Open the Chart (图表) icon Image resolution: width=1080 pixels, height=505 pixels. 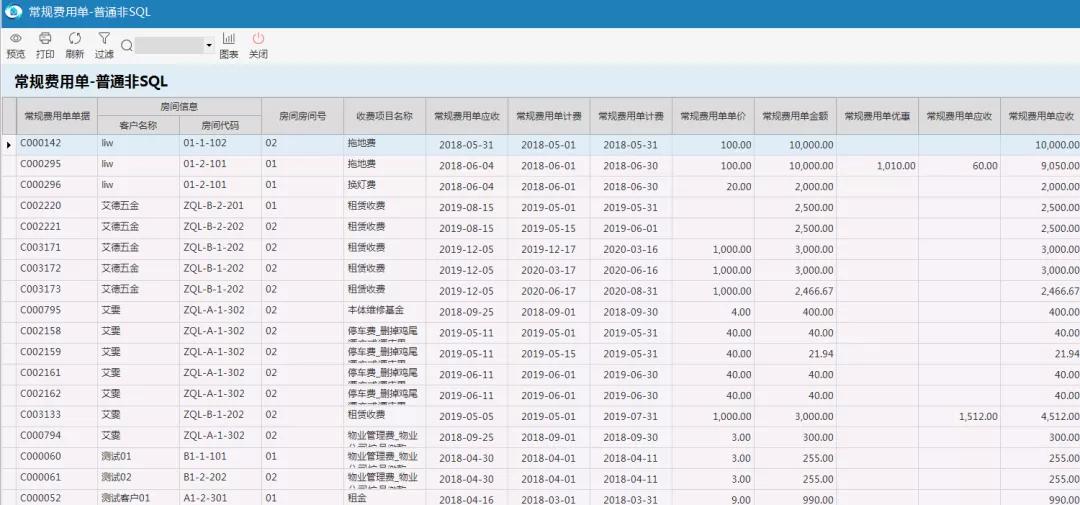(229, 39)
